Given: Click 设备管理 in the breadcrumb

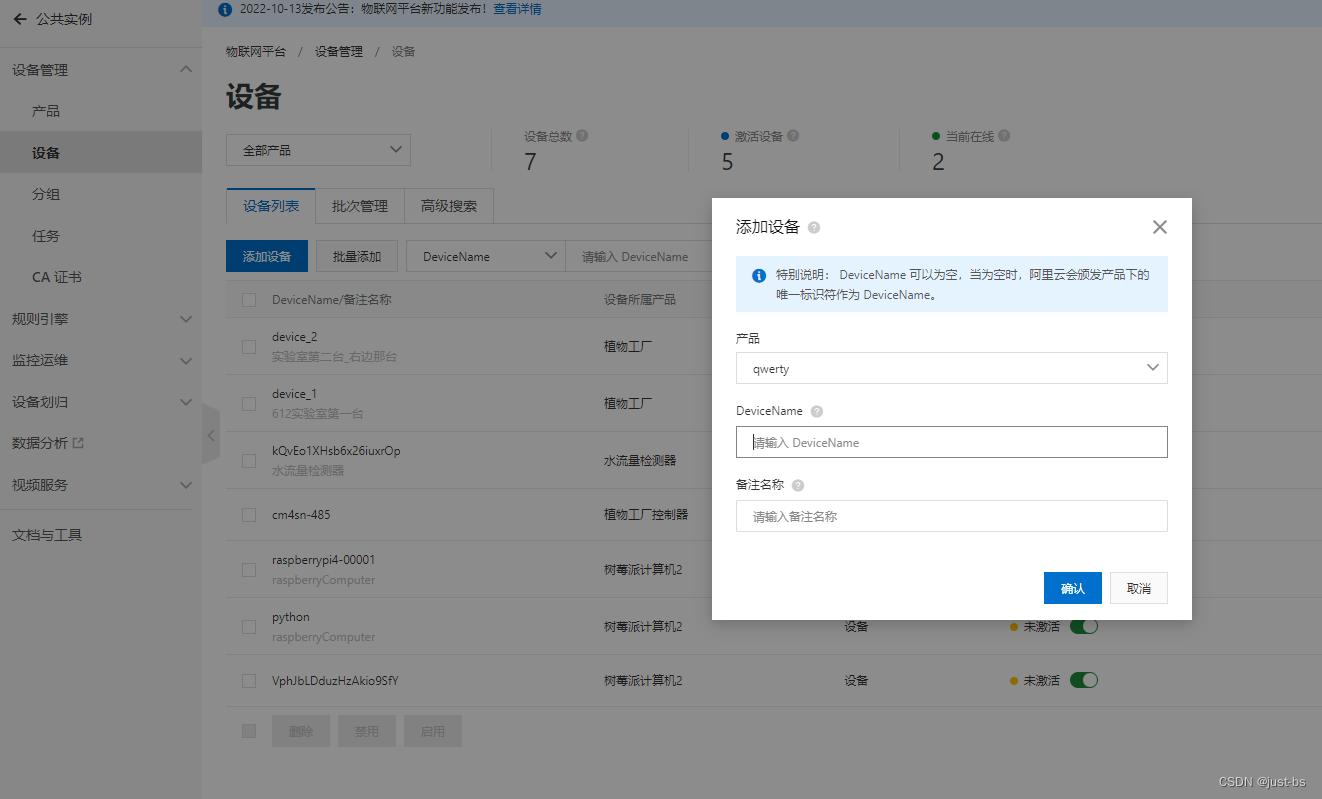Looking at the screenshot, I should point(339,51).
